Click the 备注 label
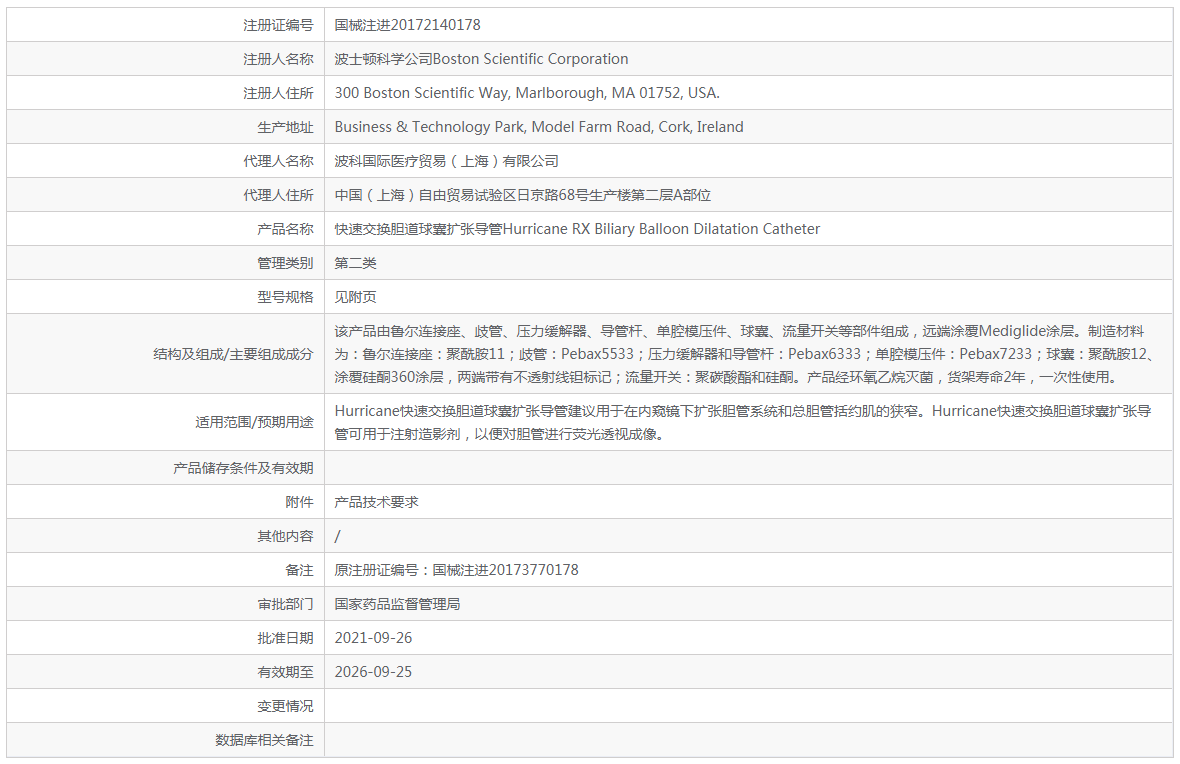 click(x=300, y=570)
